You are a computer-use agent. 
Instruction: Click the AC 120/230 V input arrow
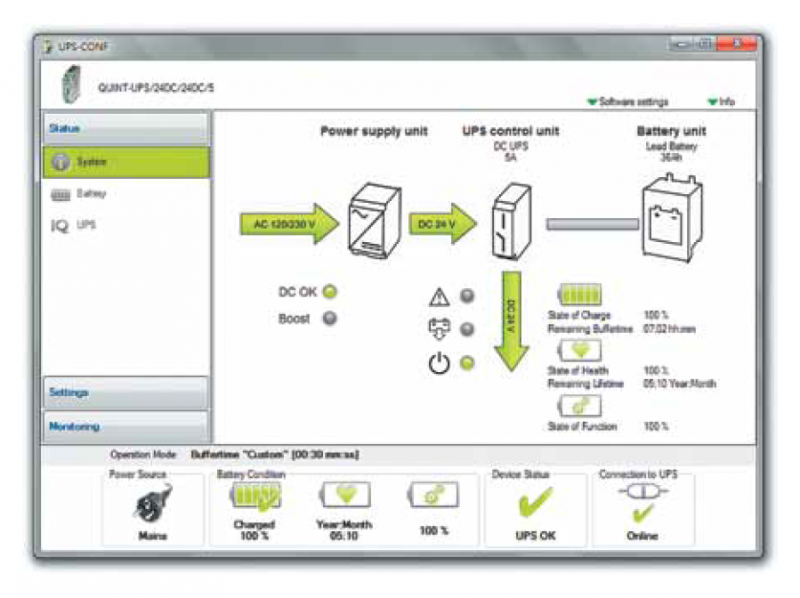tap(289, 223)
